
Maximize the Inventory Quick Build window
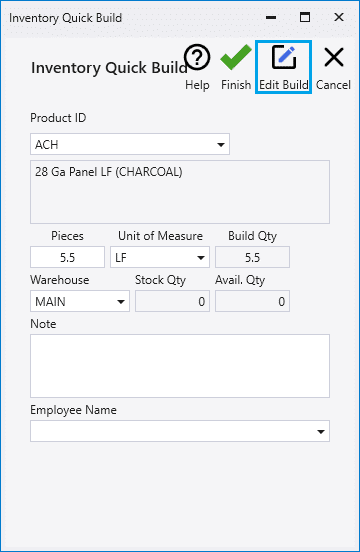tap(305, 17)
